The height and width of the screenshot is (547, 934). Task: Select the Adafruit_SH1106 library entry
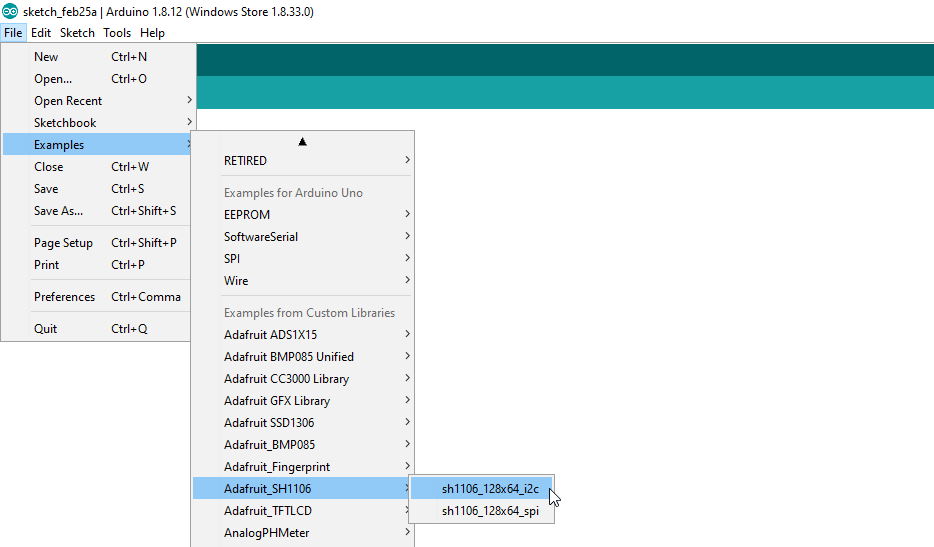point(301,489)
